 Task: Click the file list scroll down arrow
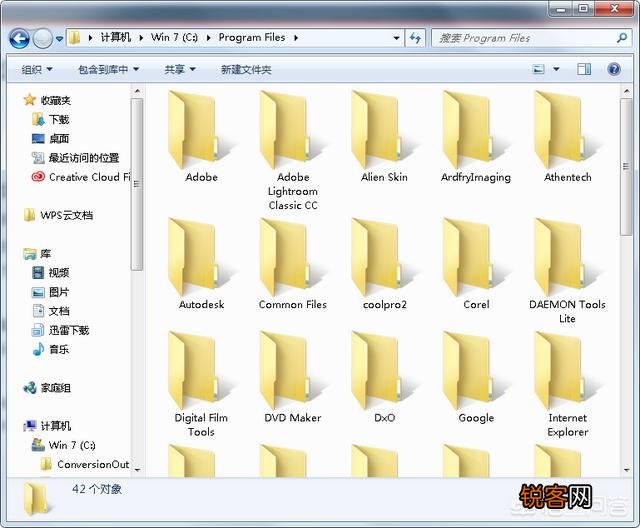pyautogui.click(x=627, y=470)
